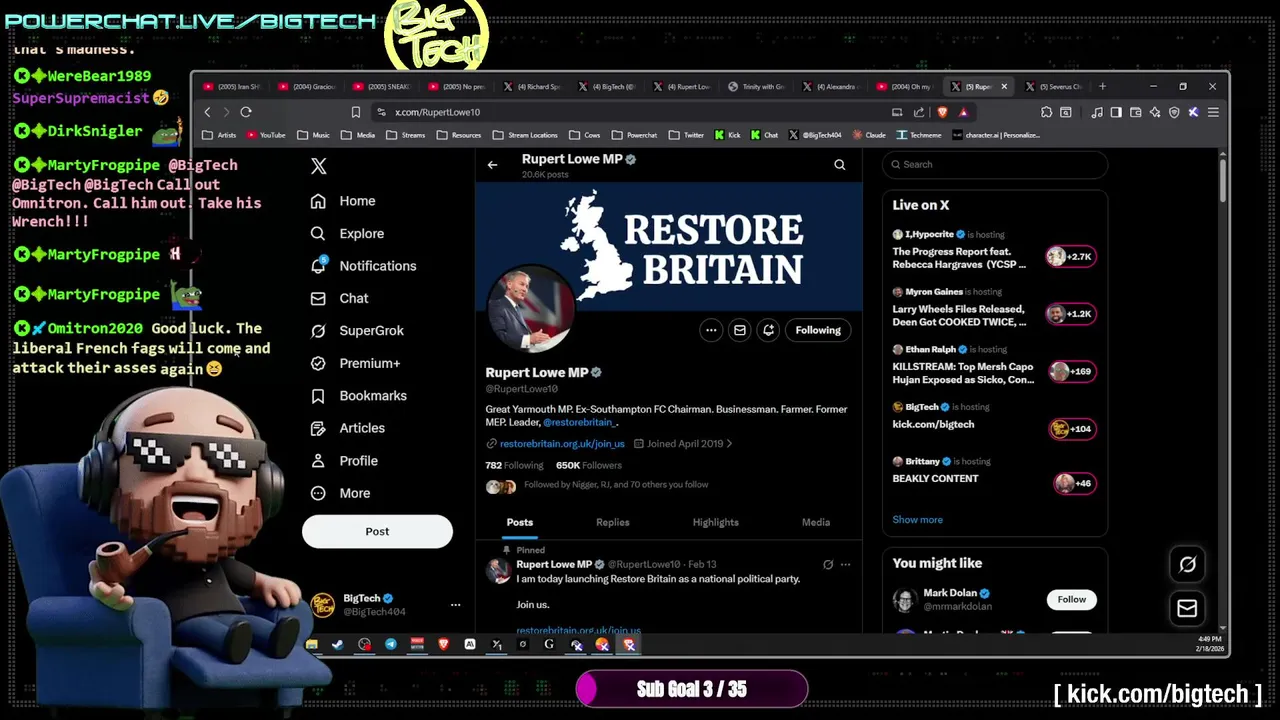Switch to the Highlights tab
1280x720 pixels.
[716, 522]
